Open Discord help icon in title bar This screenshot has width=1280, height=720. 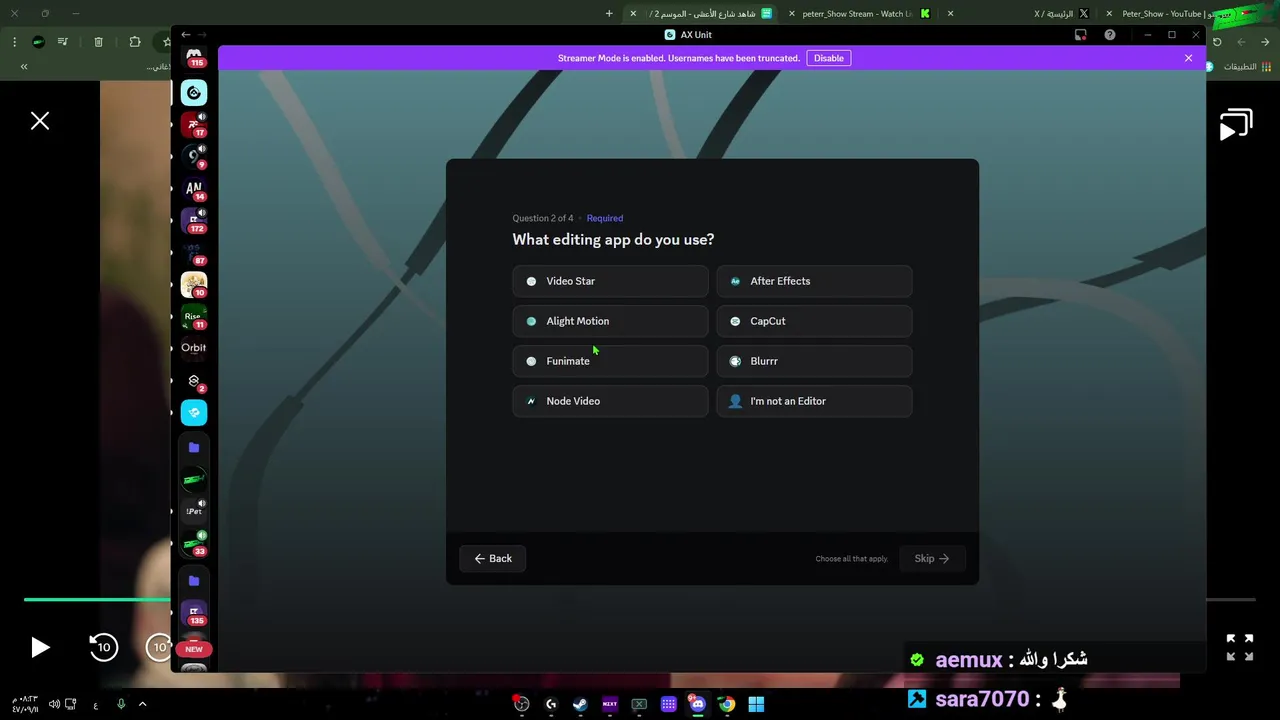1110,35
